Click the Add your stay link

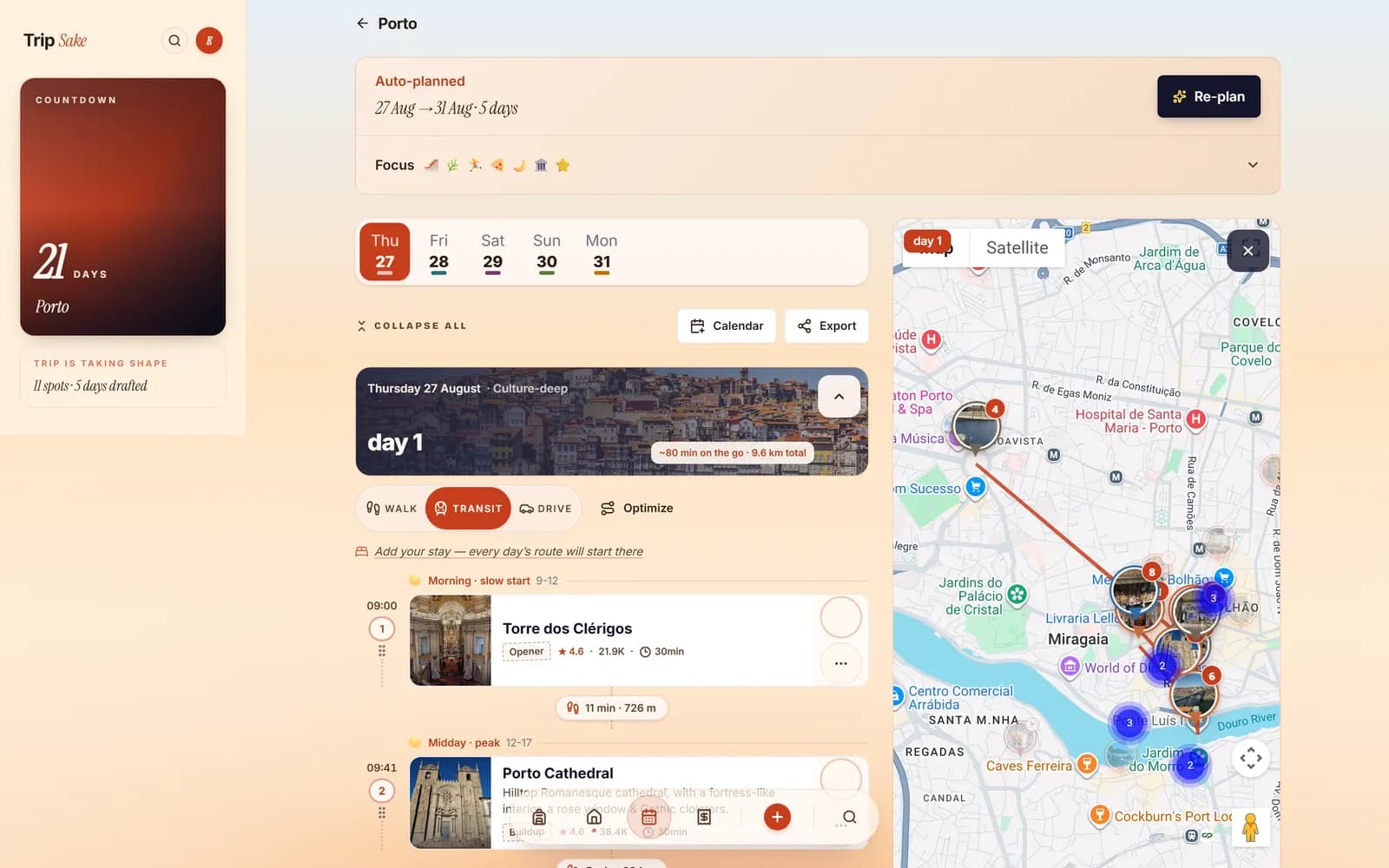point(509,552)
